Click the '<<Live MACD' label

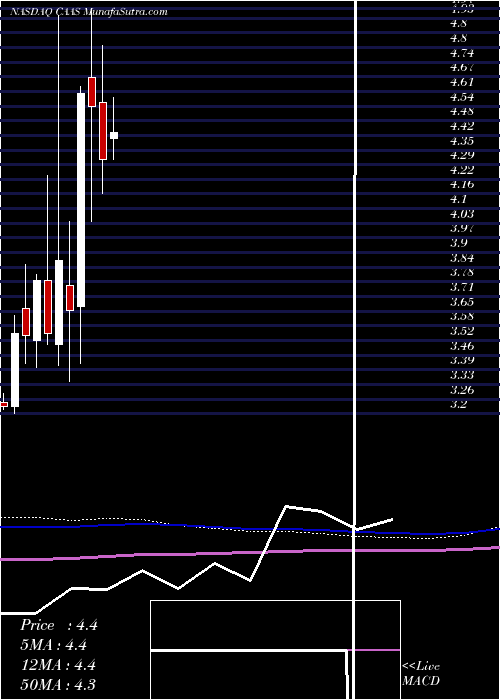click(x=421, y=674)
